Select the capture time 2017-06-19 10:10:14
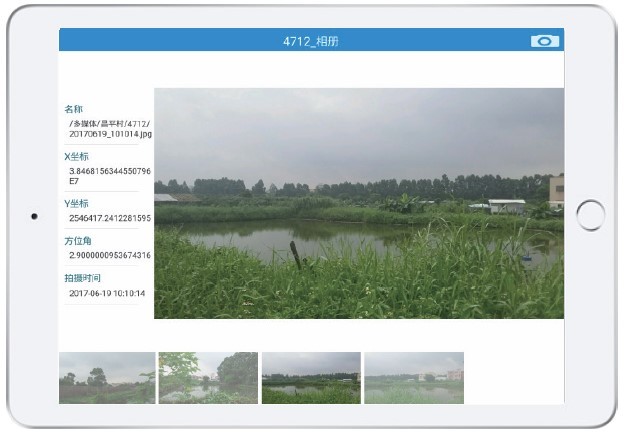 107,293
